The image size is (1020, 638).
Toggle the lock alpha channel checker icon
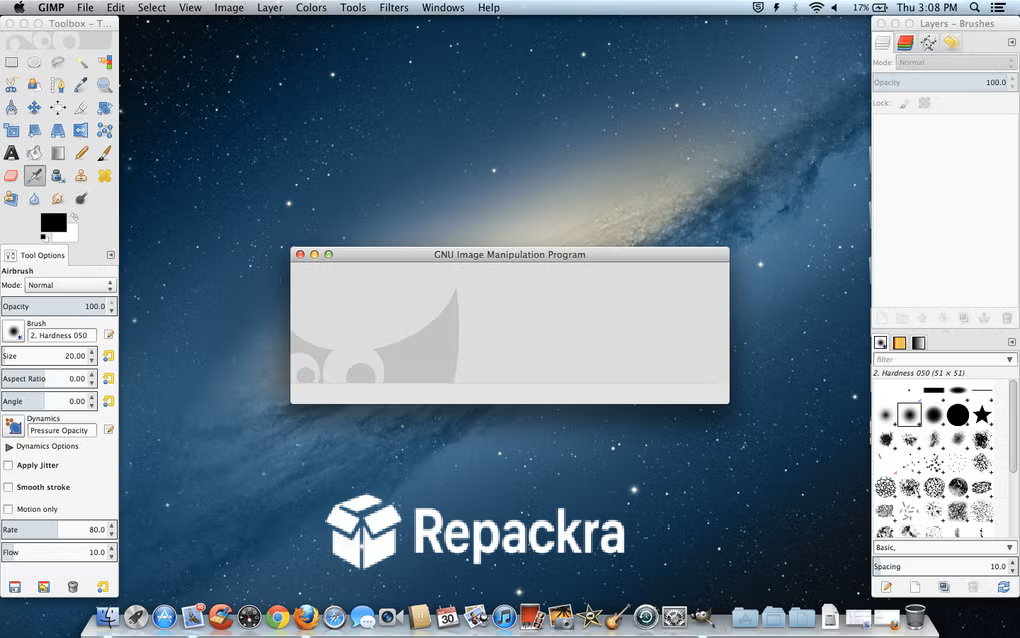coord(924,103)
